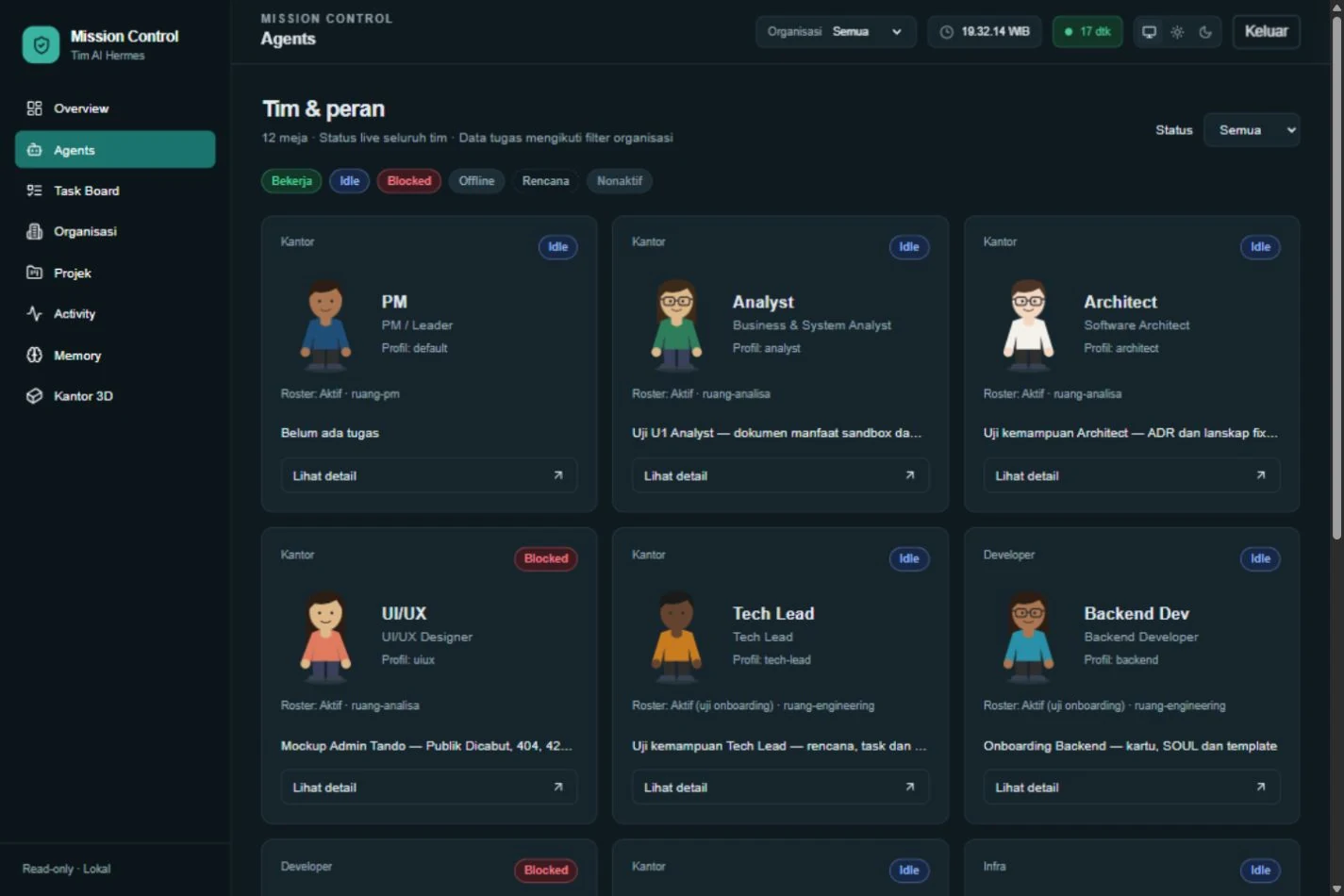Click the Mission Control shield logo

click(x=41, y=44)
